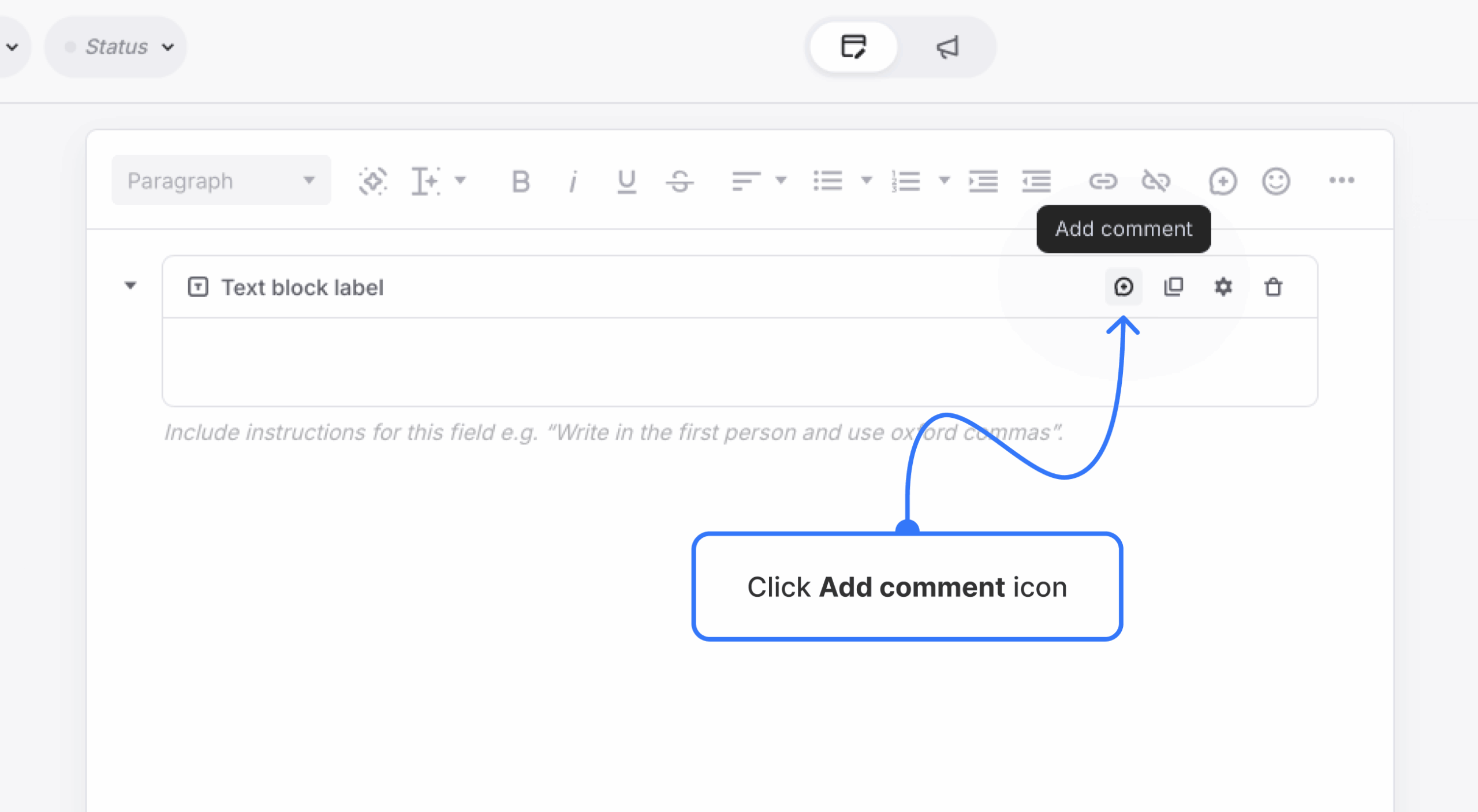This screenshot has height=812, width=1478.
Task: Switch to the announcement view
Action: [x=947, y=47]
